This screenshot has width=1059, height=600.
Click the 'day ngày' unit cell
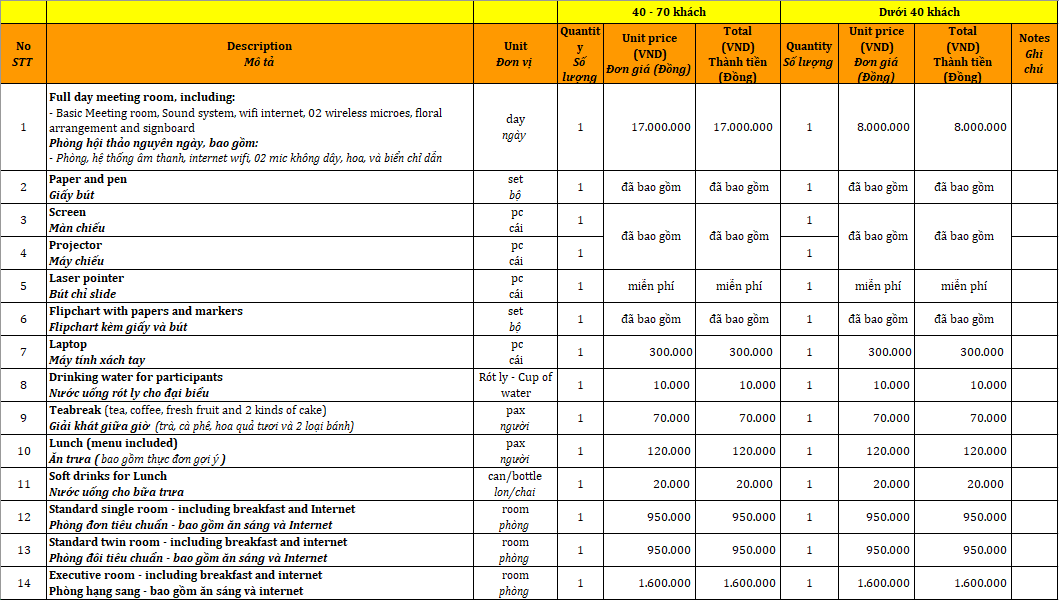coord(515,127)
